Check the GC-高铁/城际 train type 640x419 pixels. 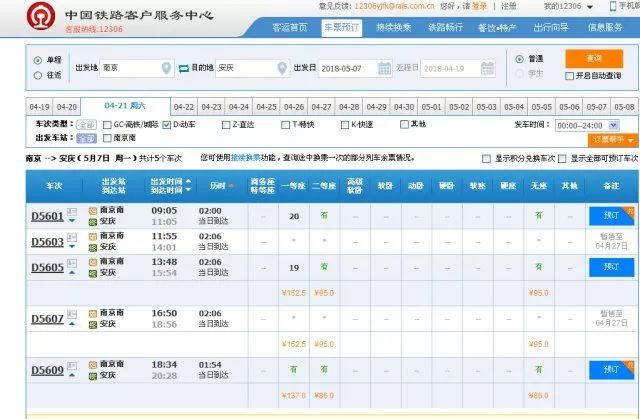pos(107,125)
